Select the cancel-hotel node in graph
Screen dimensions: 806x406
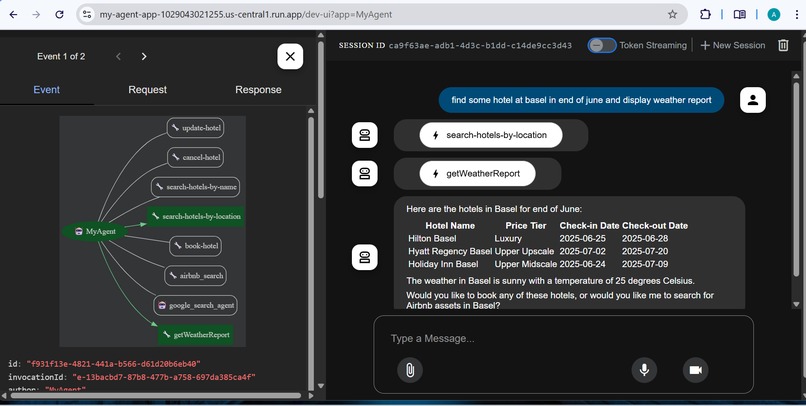195,157
